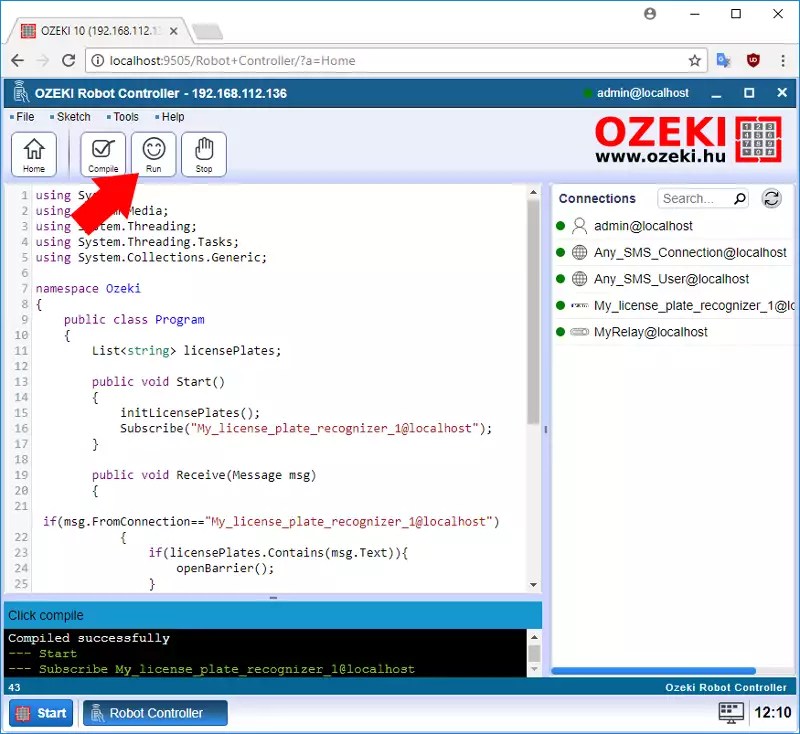Select MyRelay@localhost connection
Viewport: 800px width, 734px height.
[x=674, y=332]
